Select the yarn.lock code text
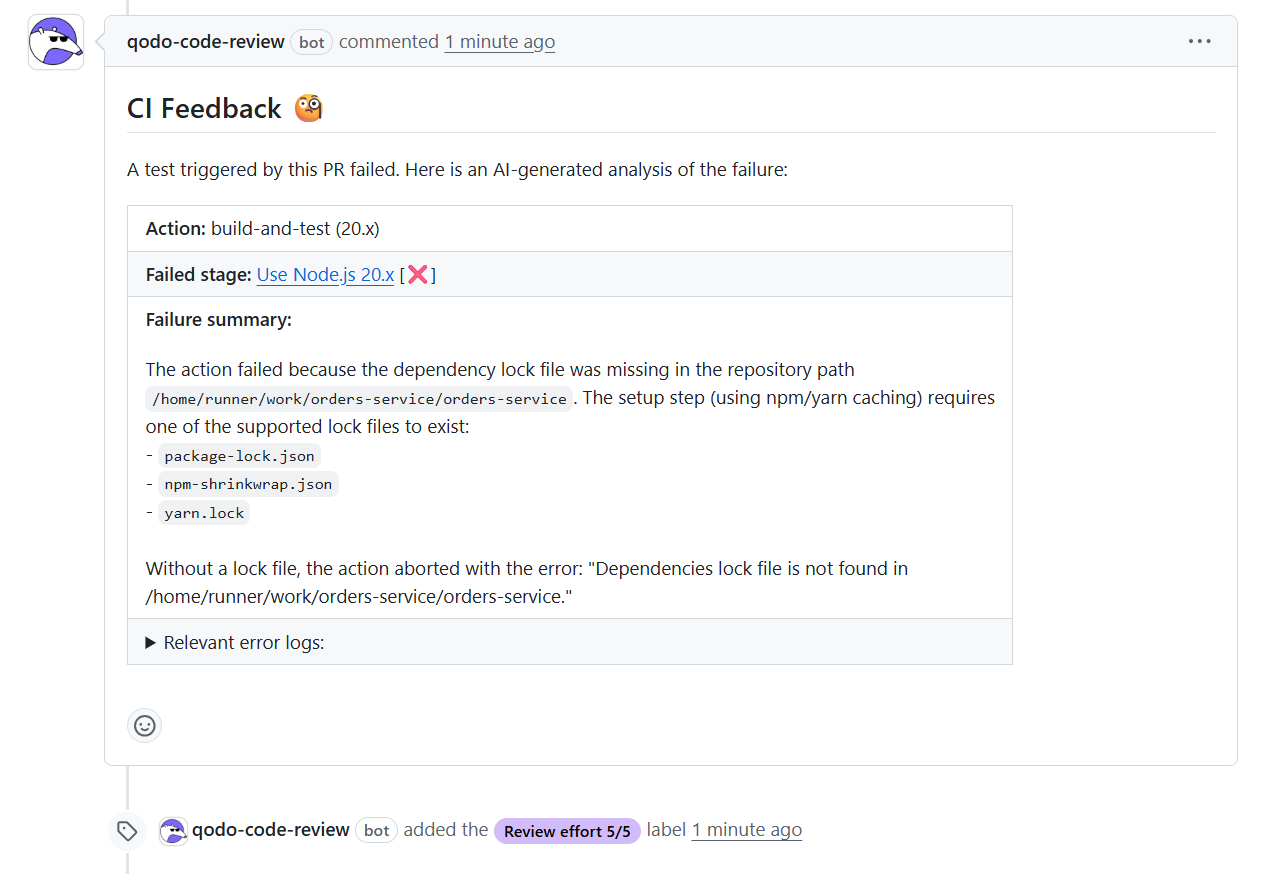The height and width of the screenshot is (874, 1281). tap(204, 512)
